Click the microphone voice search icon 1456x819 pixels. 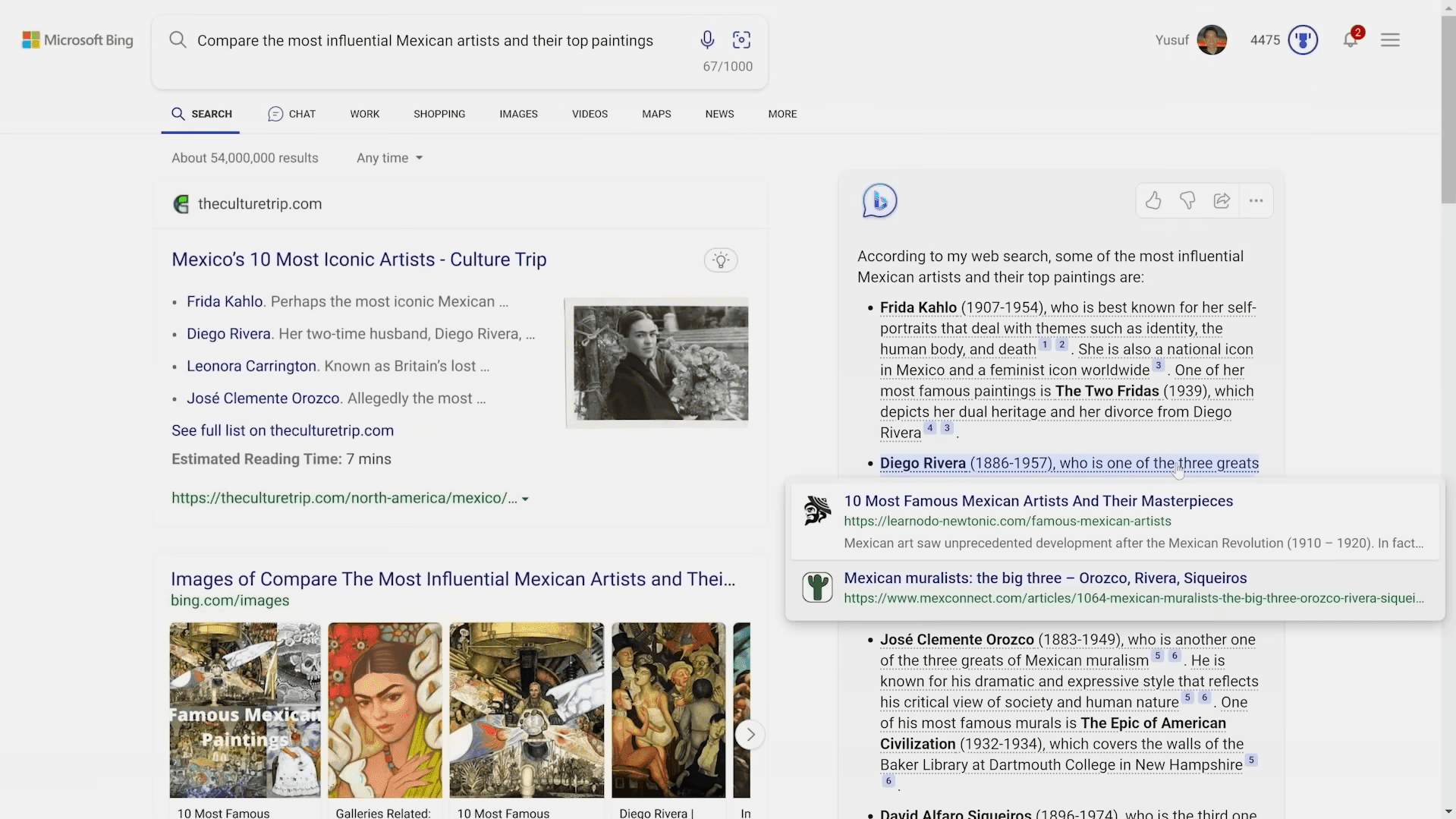[x=706, y=39]
